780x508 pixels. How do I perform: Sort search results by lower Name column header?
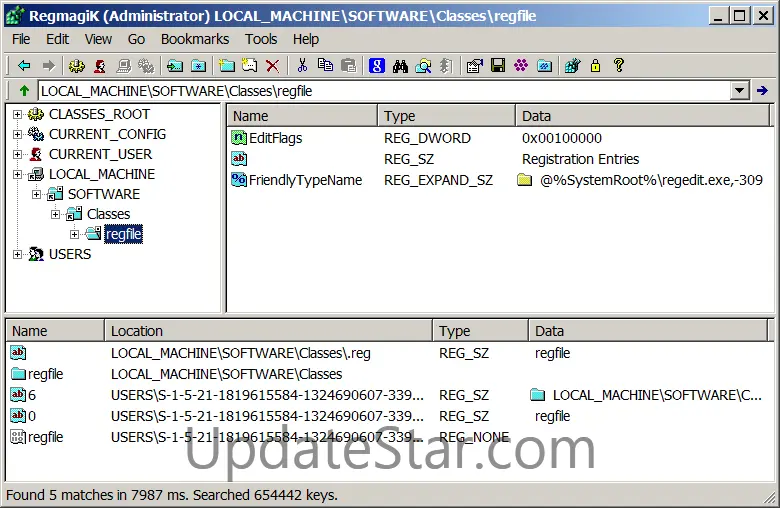click(55, 331)
